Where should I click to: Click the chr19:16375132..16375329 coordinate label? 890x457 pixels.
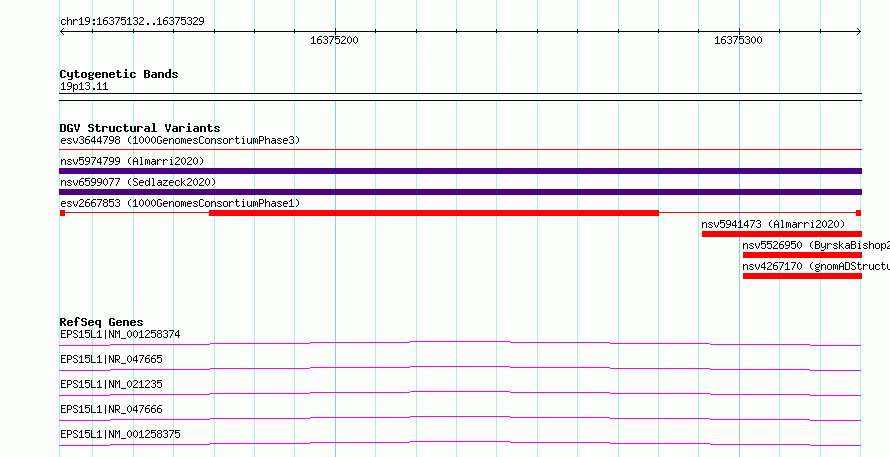(132, 22)
